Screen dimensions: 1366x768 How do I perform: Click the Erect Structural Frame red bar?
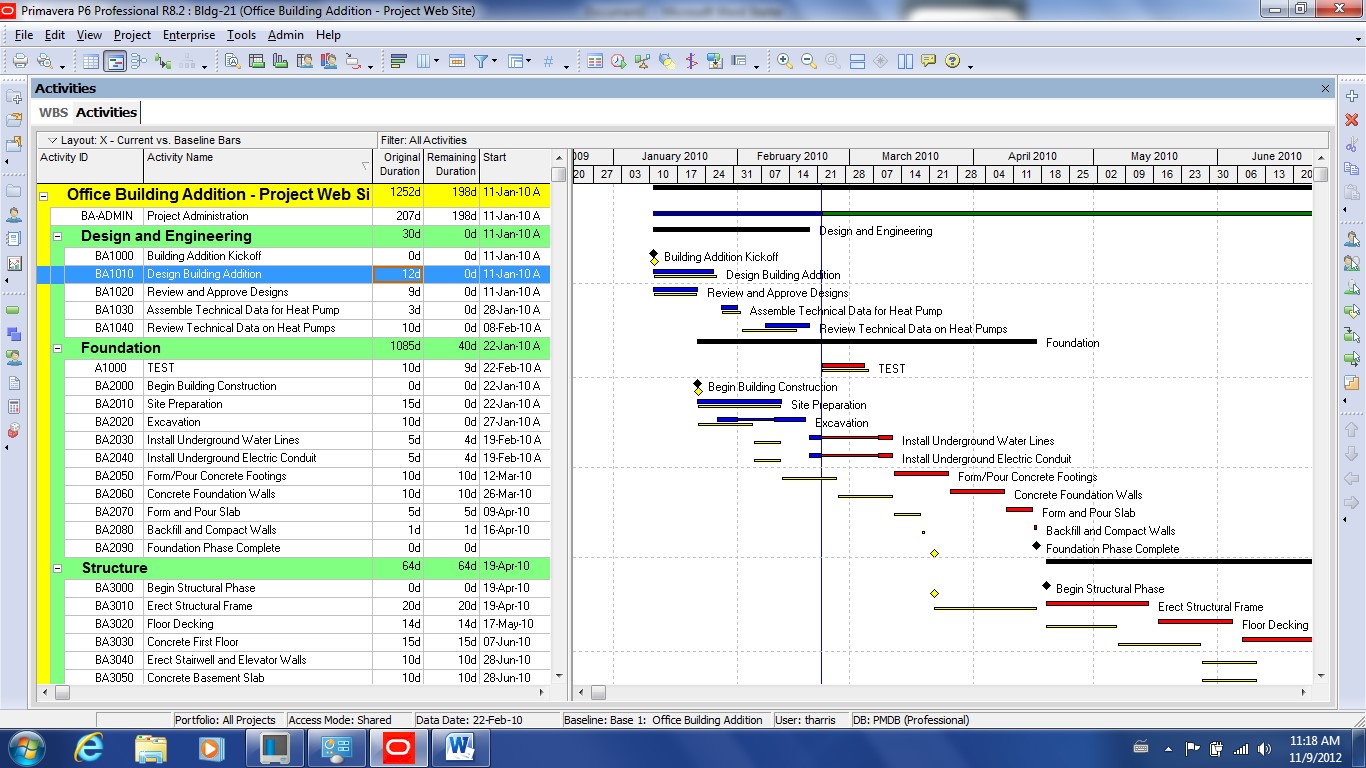tap(1097, 603)
